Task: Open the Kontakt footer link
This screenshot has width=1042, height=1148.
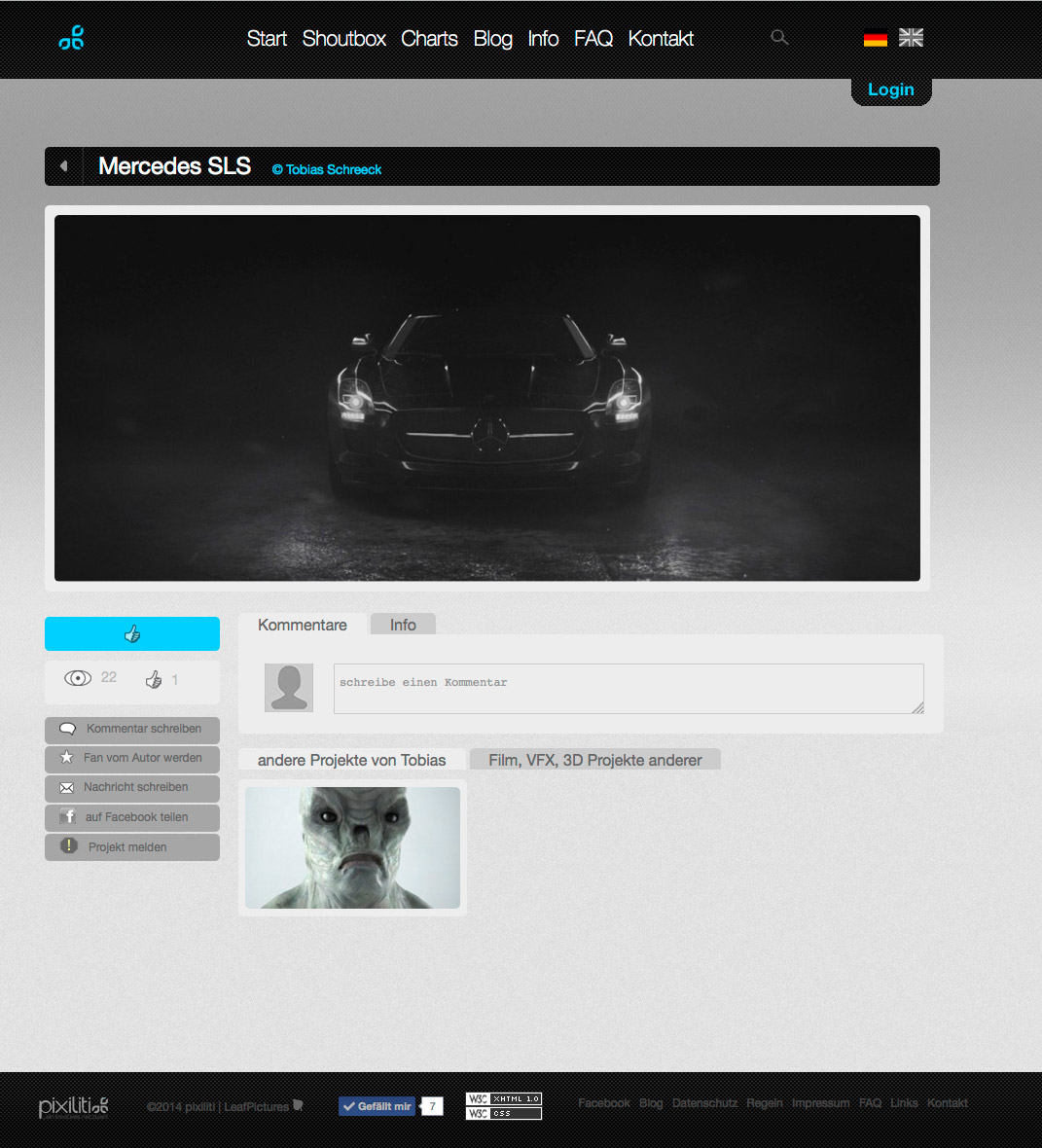Action: pos(948,1103)
